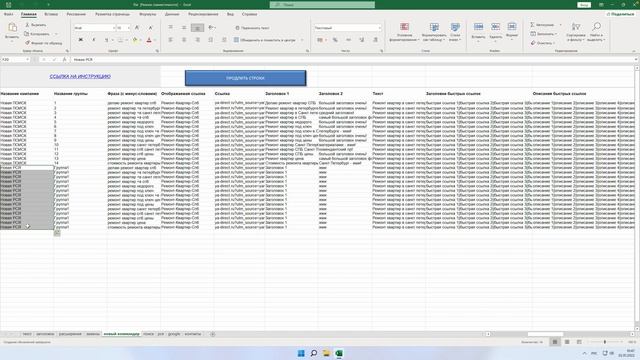The width and height of the screenshot is (640, 360).
Task: Click the formula bar with Новая РСЯ
Action: [353, 60]
